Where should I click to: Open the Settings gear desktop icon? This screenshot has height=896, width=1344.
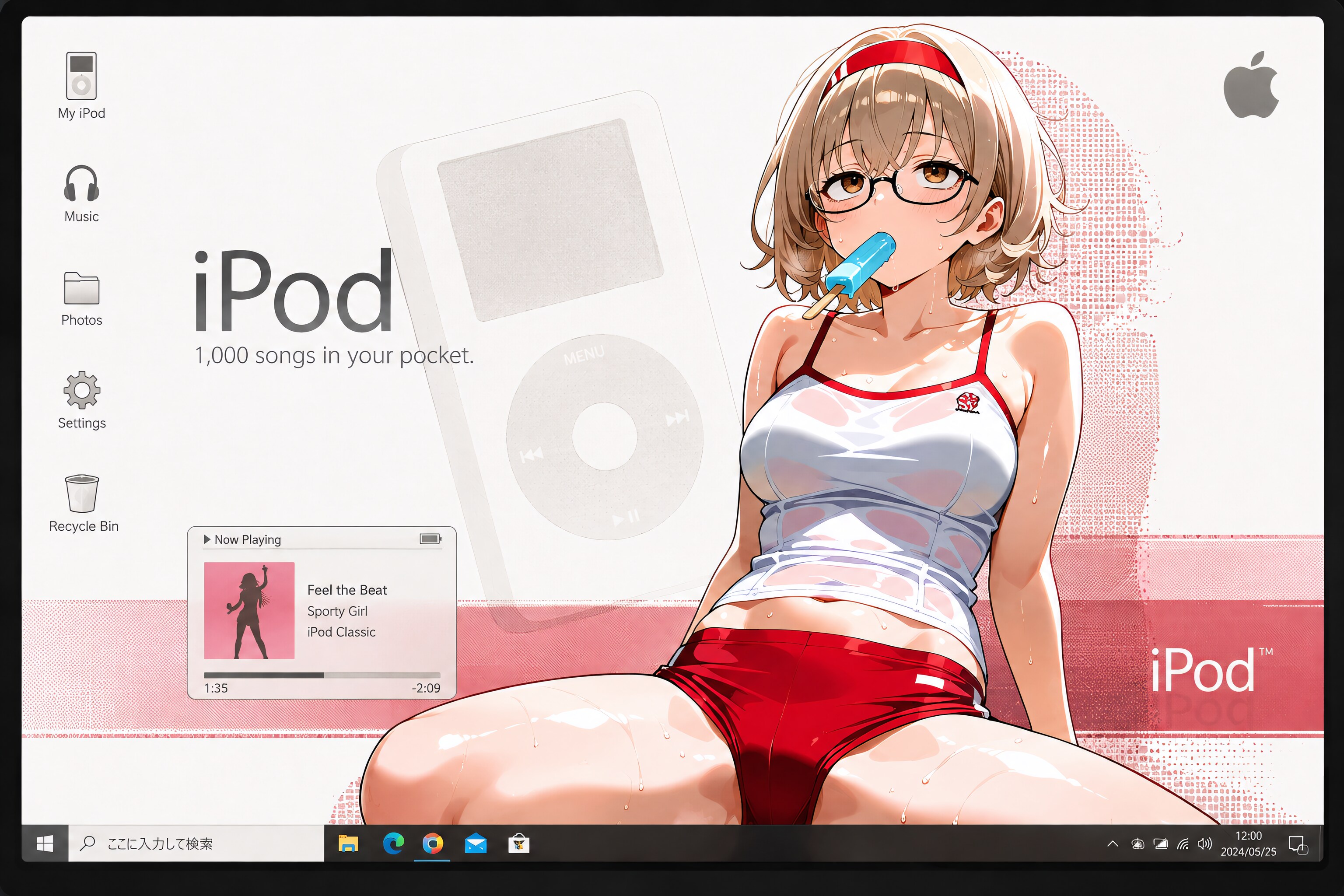tap(82, 400)
